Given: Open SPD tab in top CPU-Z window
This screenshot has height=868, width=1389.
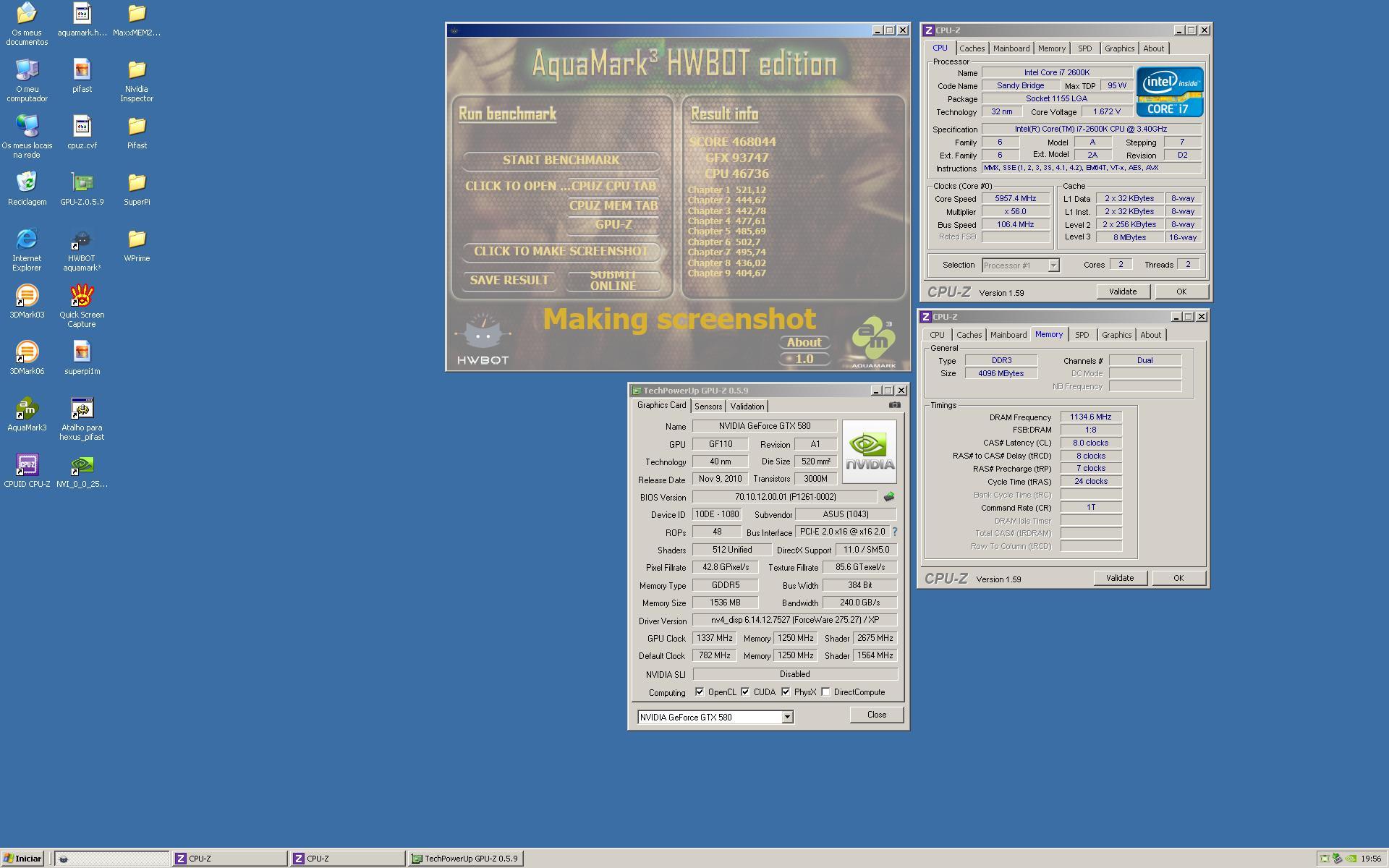Looking at the screenshot, I should coord(1084,48).
